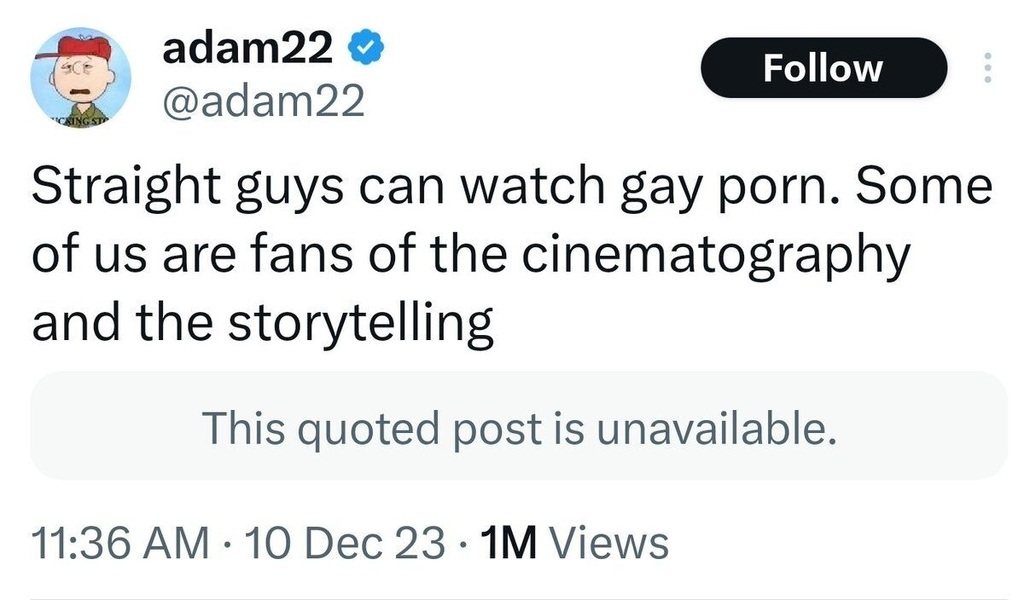Click the blue verified checkmark badge
The height and width of the screenshot is (600, 1024).
click(361, 49)
